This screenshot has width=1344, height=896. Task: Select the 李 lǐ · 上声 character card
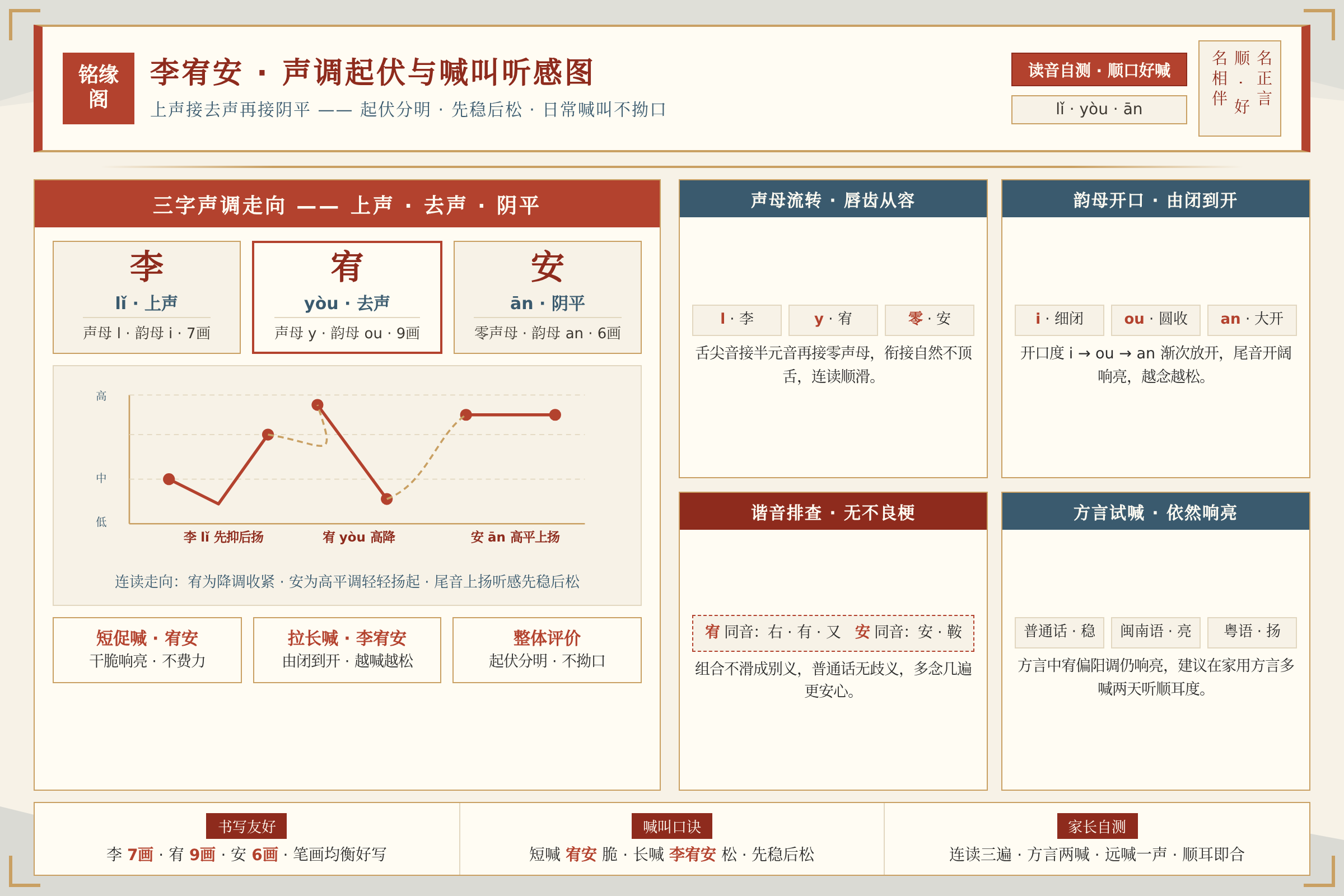tap(147, 297)
